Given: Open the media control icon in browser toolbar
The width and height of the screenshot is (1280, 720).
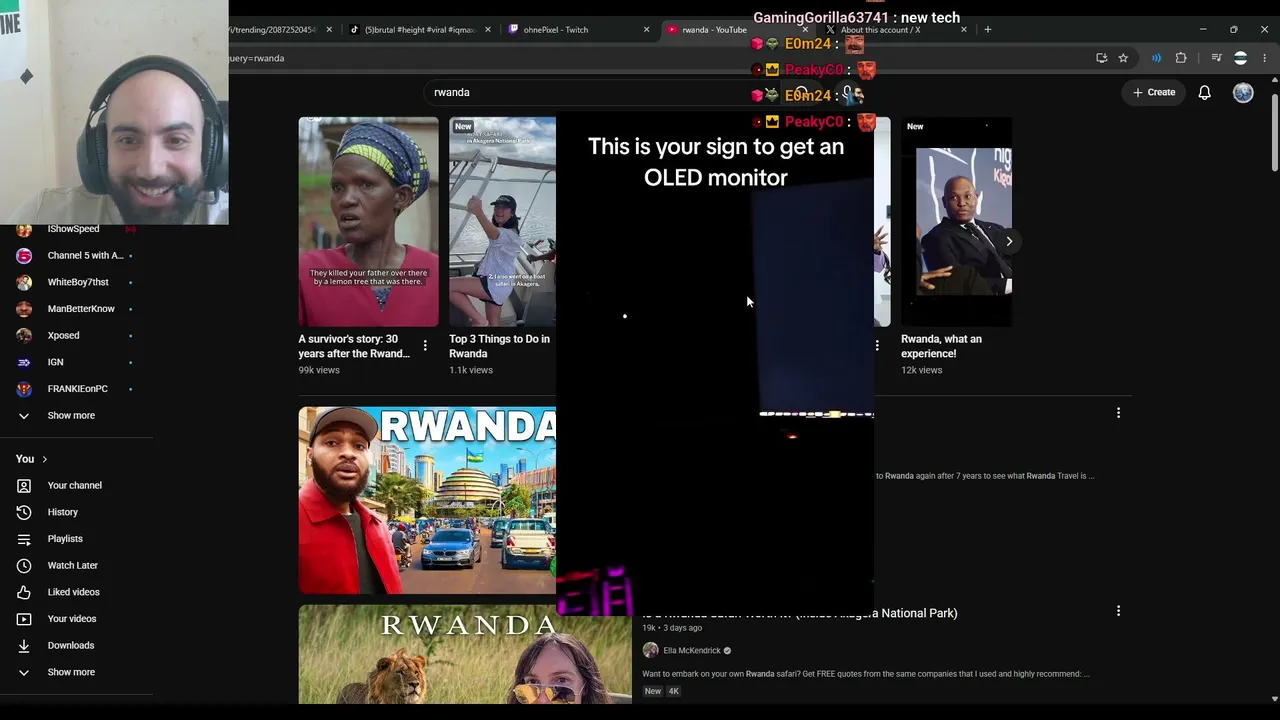Looking at the screenshot, I should 1216,58.
